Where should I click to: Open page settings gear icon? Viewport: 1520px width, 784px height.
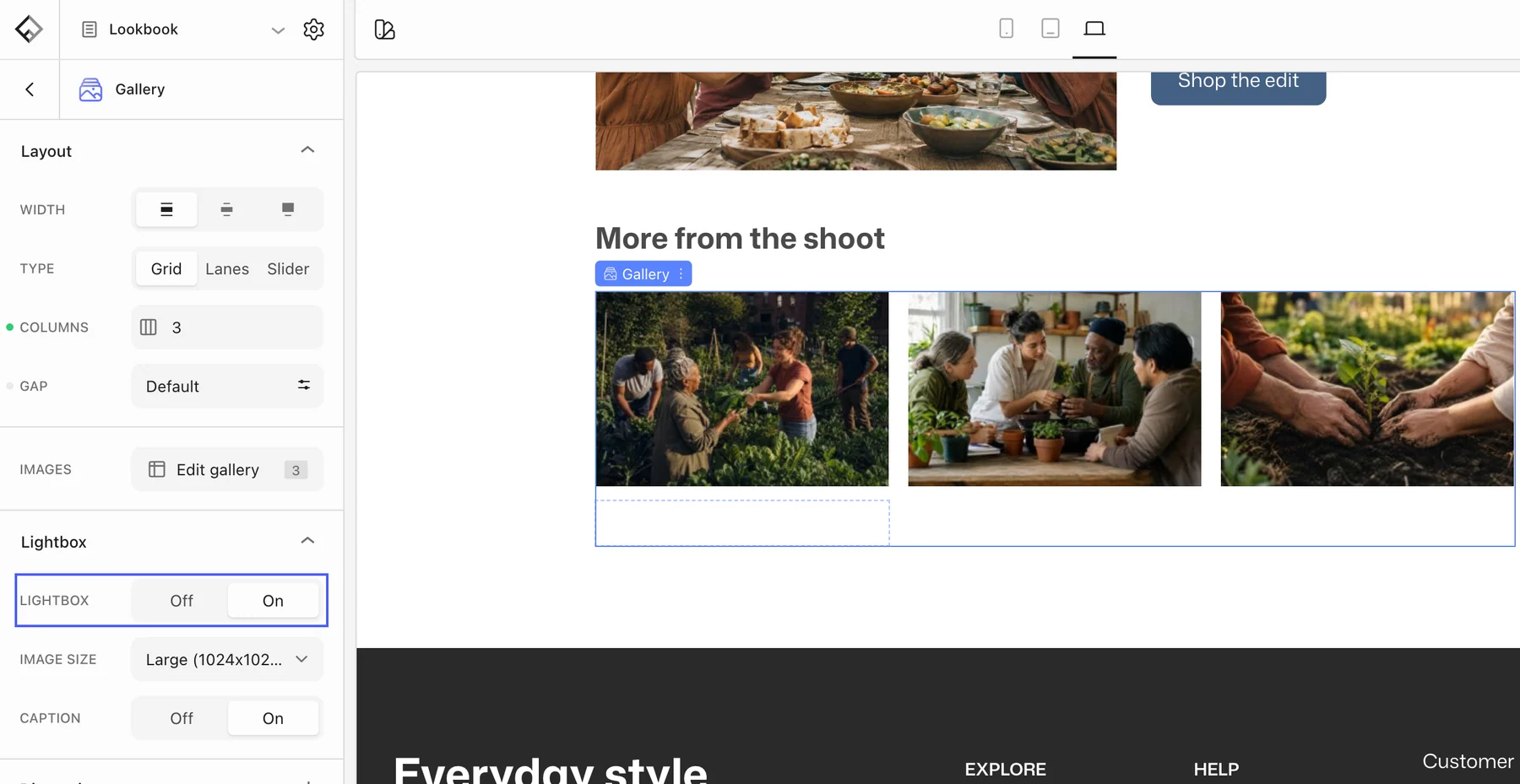pos(313,30)
